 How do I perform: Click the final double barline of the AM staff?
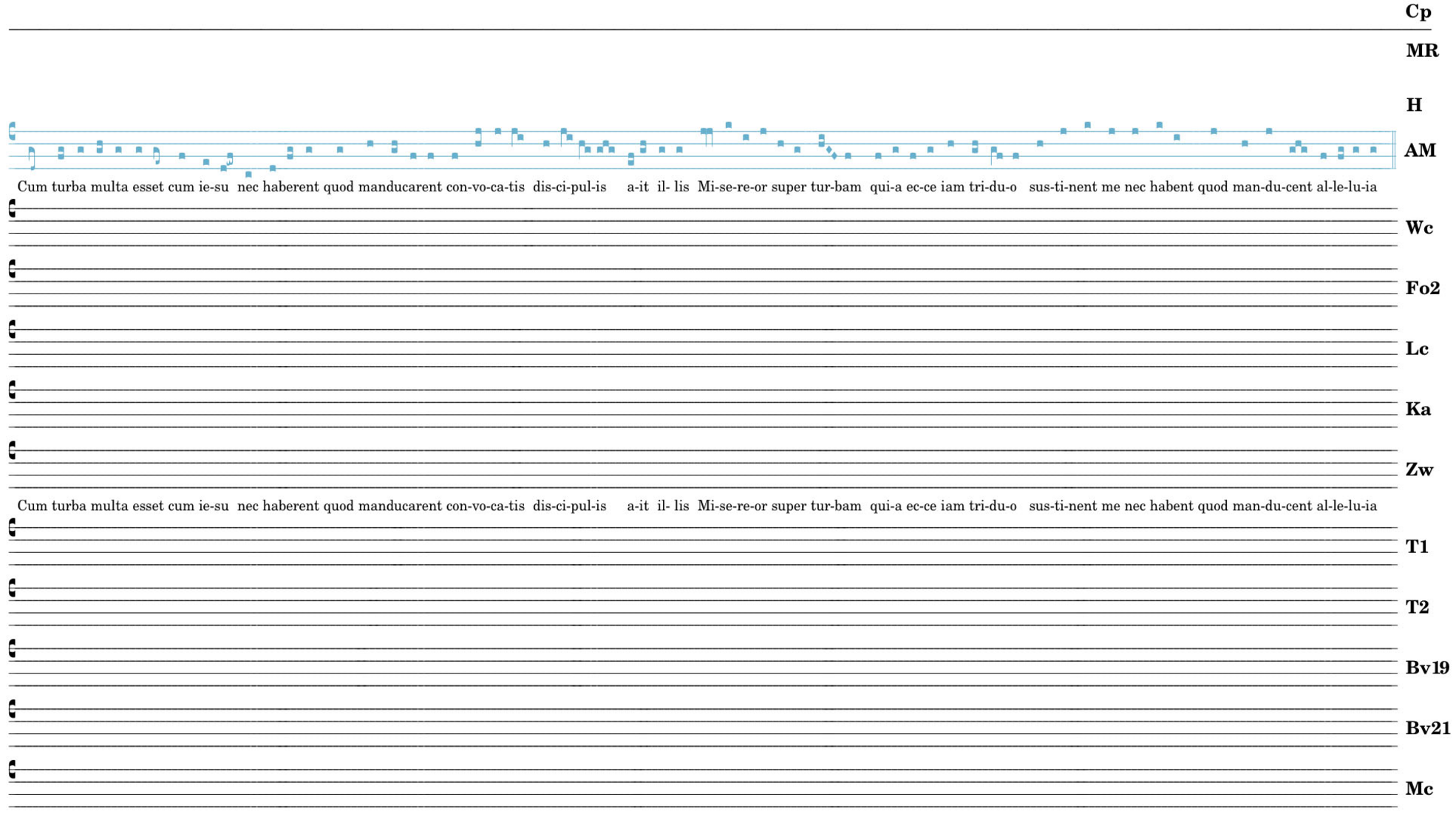point(1393,149)
